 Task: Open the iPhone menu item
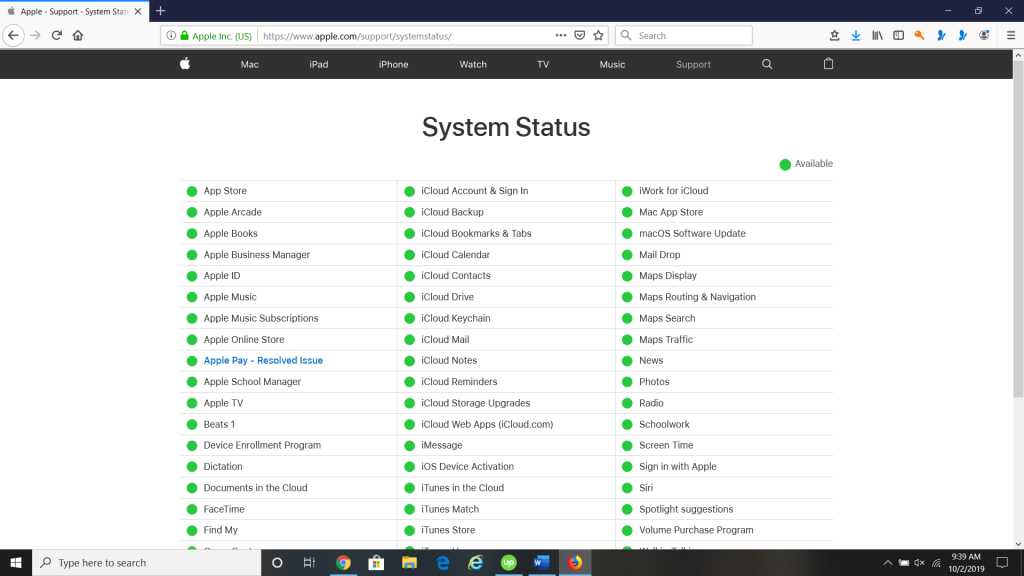pos(393,64)
